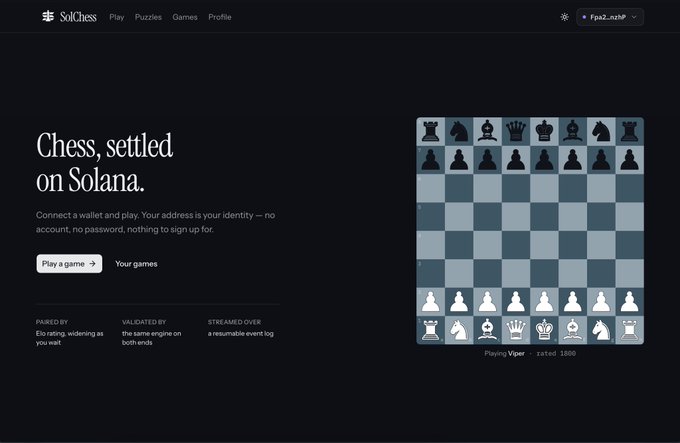Expand the Fpa2…nzhP wallet dropdown
Viewport: 680px width, 443px height.
pyautogui.click(x=610, y=17)
